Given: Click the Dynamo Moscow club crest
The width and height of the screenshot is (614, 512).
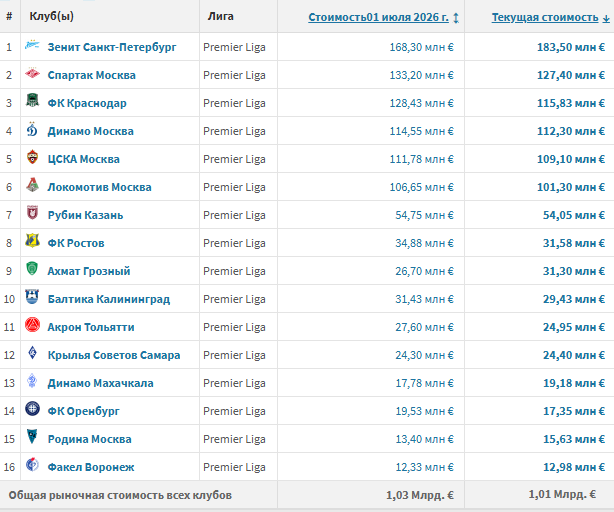Looking at the screenshot, I should (x=32, y=129).
